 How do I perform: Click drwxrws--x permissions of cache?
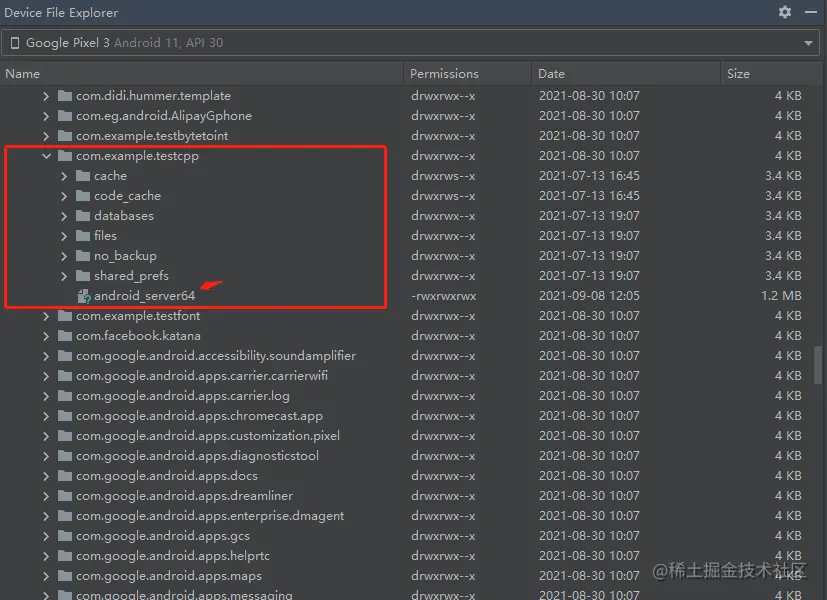[x=443, y=176]
